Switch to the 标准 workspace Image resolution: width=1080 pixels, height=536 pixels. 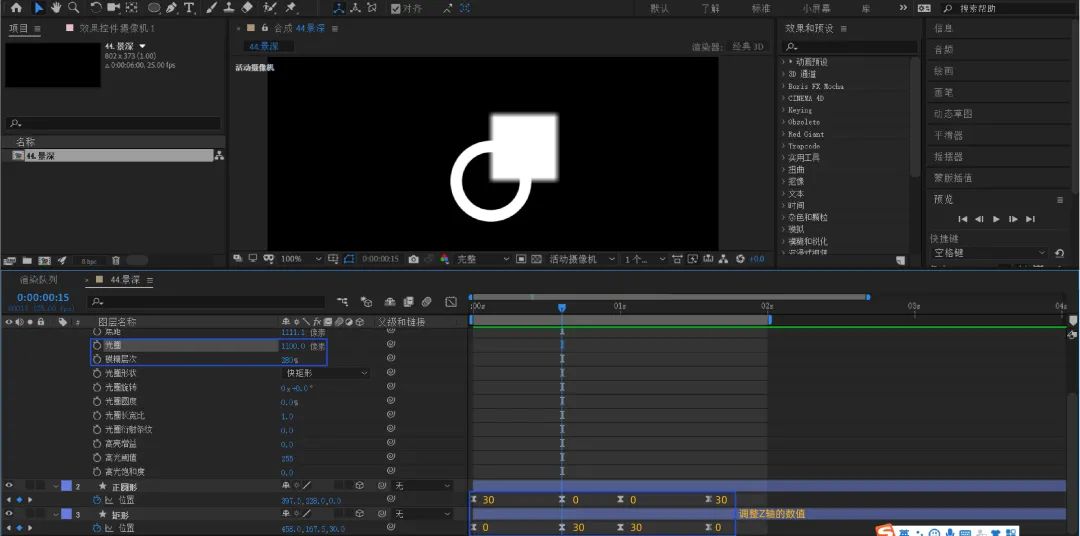pyautogui.click(x=760, y=8)
